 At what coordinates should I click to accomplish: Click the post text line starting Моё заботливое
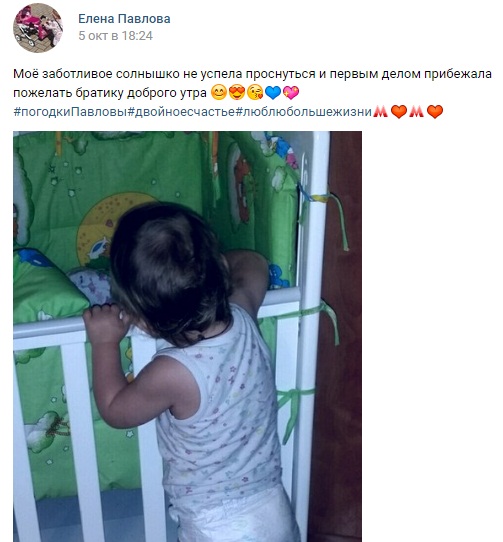[252, 74]
